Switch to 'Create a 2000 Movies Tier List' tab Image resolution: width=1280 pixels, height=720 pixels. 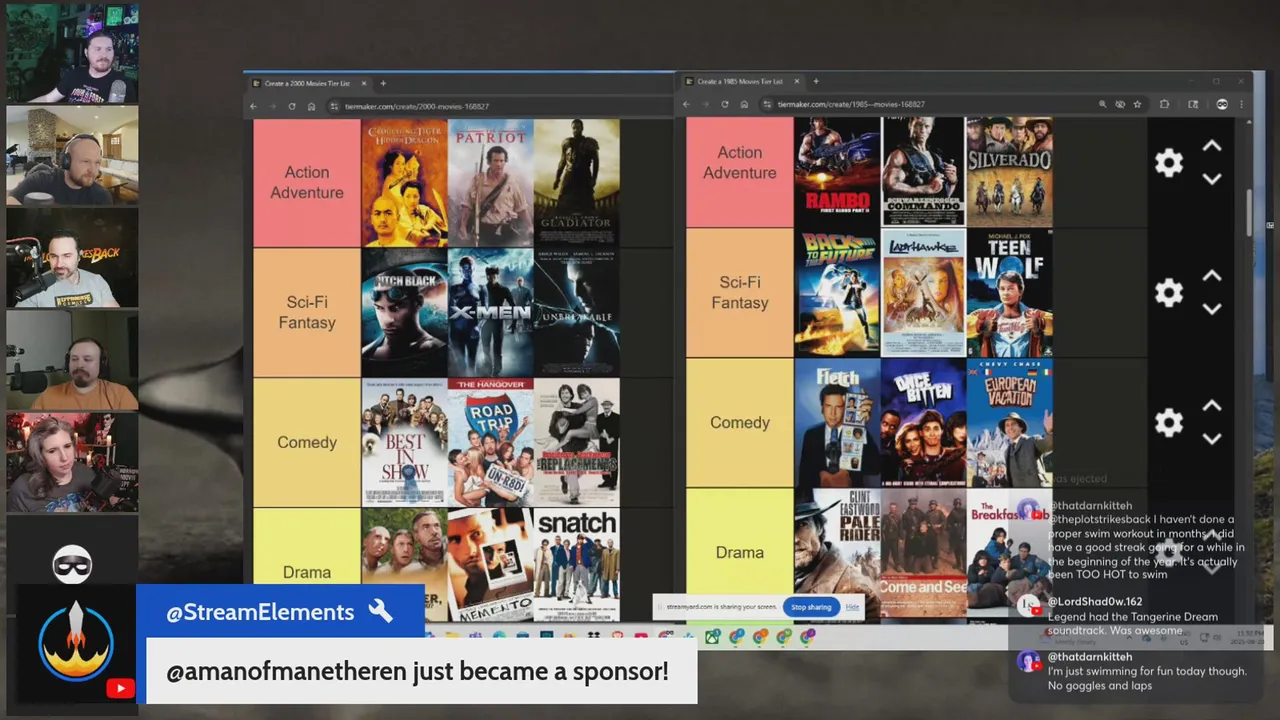[308, 83]
